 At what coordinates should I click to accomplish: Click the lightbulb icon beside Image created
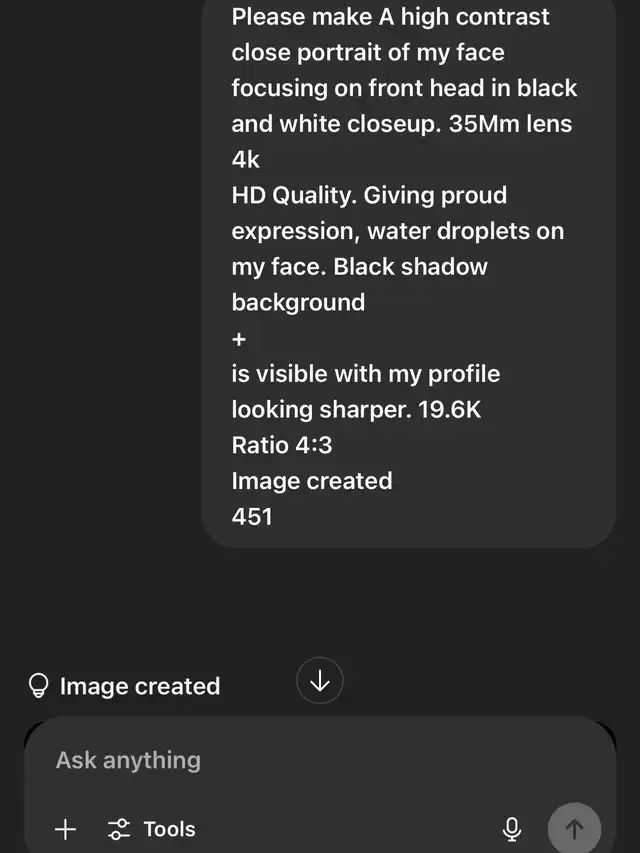[38, 686]
